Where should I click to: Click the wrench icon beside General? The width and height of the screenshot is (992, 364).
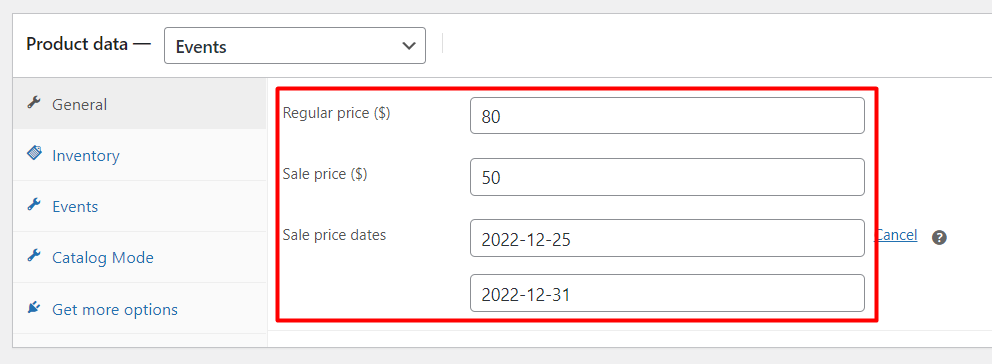(34, 103)
